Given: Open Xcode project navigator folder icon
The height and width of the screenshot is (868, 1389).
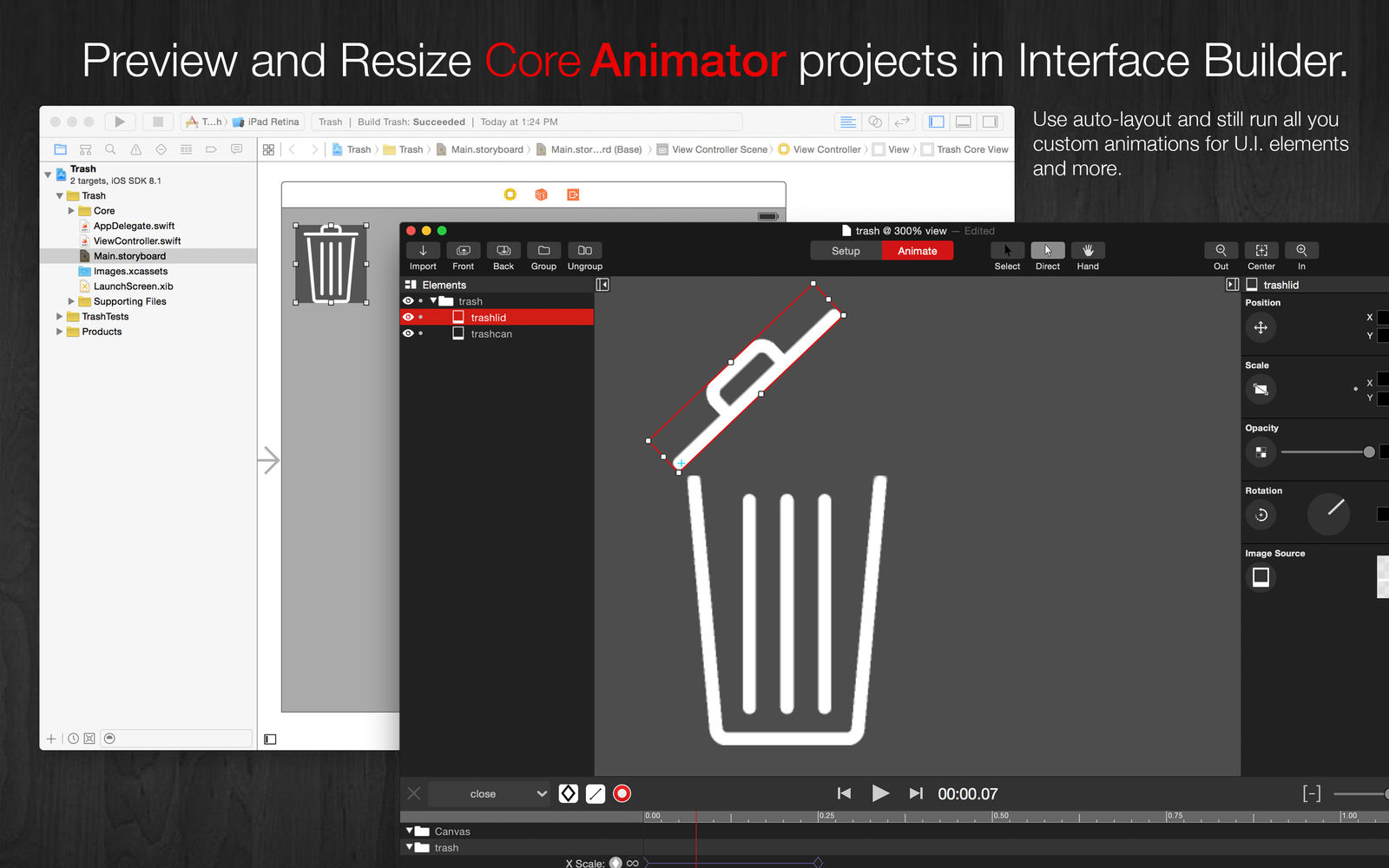Looking at the screenshot, I should pyautogui.click(x=60, y=149).
